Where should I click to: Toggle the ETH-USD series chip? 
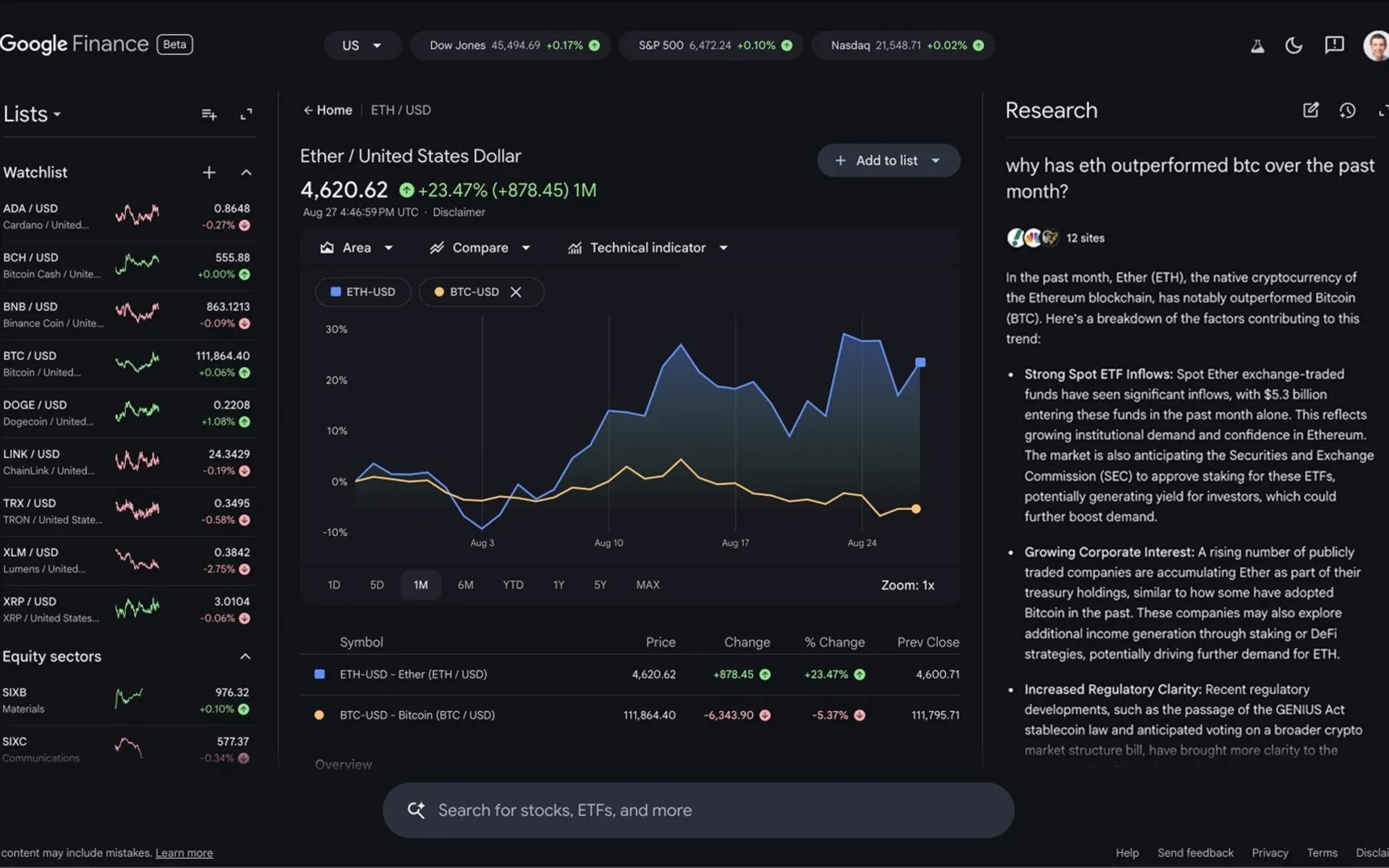[x=363, y=292]
